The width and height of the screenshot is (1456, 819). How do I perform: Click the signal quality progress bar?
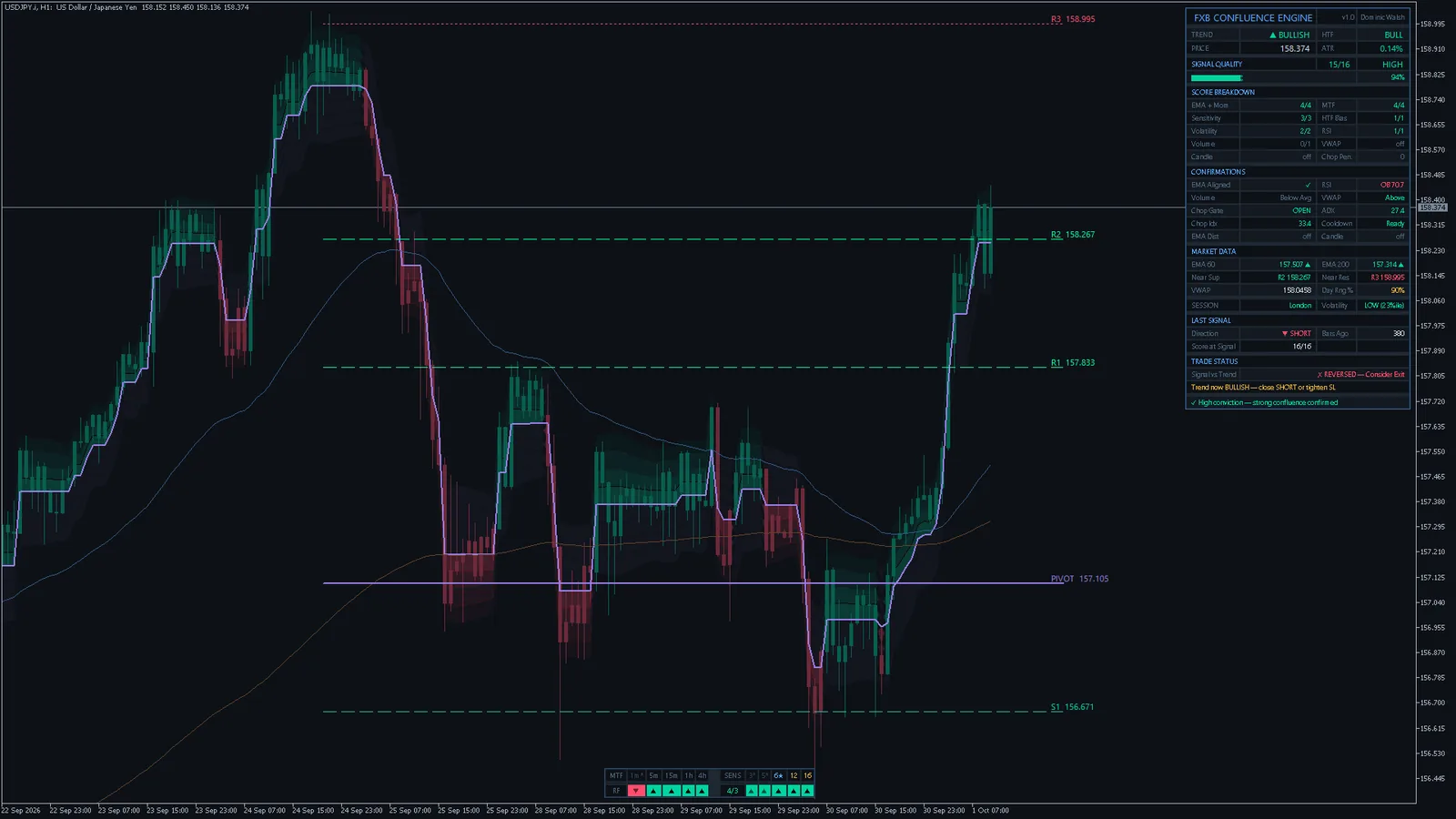(x=1217, y=78)
